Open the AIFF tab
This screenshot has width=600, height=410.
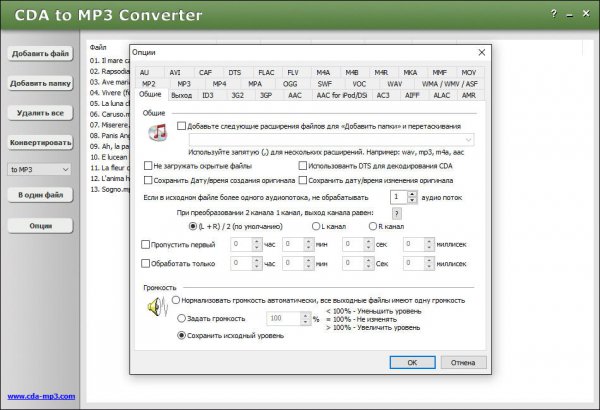[x=412, y=95]
